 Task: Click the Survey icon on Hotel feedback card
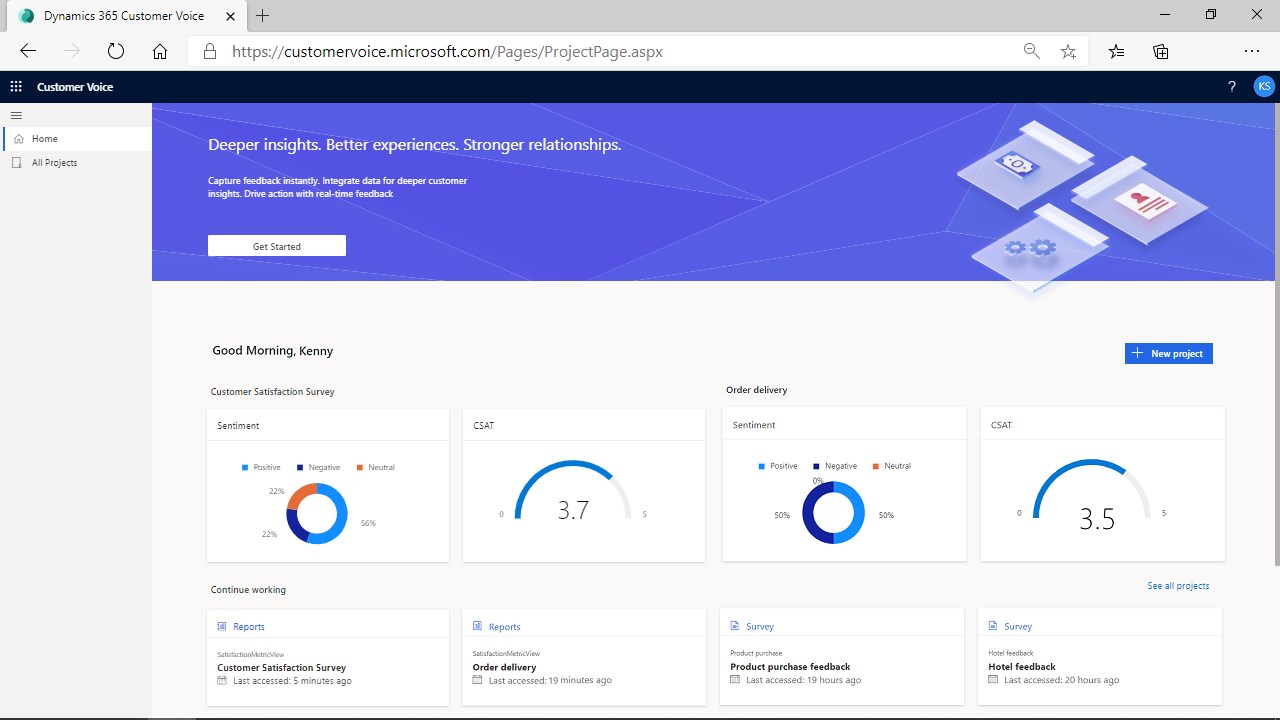click(993, 626)
